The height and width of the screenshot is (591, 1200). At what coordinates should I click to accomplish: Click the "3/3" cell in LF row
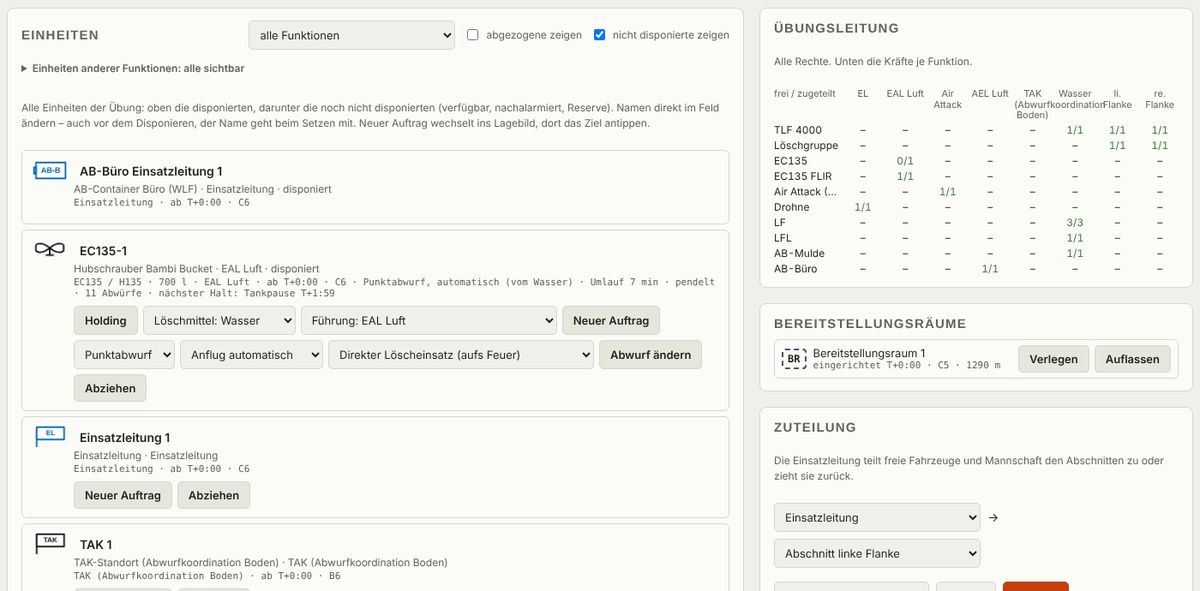click(1075, 223)
